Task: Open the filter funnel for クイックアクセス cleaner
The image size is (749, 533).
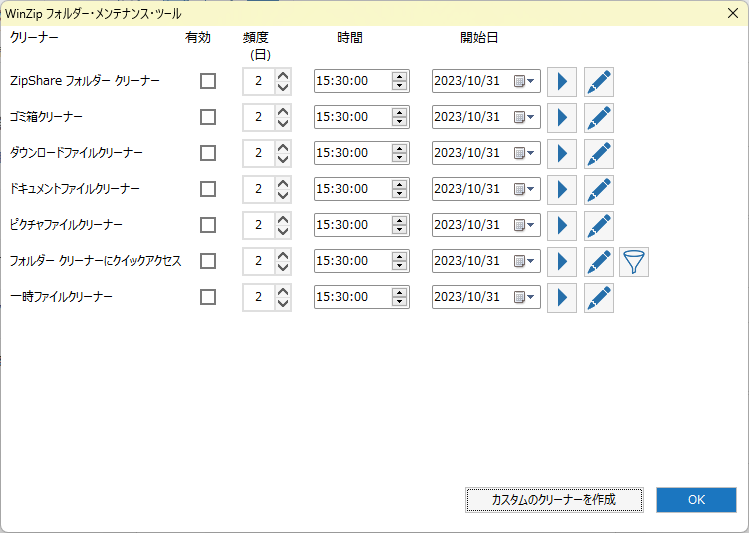Action: tap(634, 262)
